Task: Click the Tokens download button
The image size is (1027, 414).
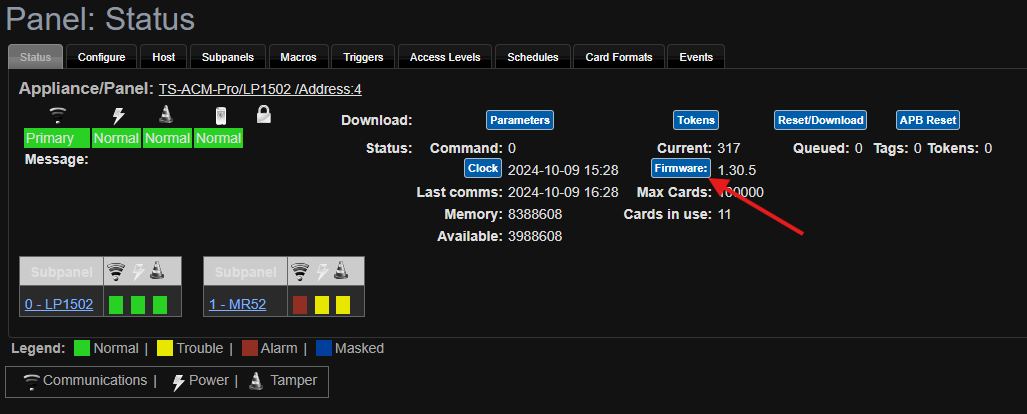Action: tap(696, 120)
